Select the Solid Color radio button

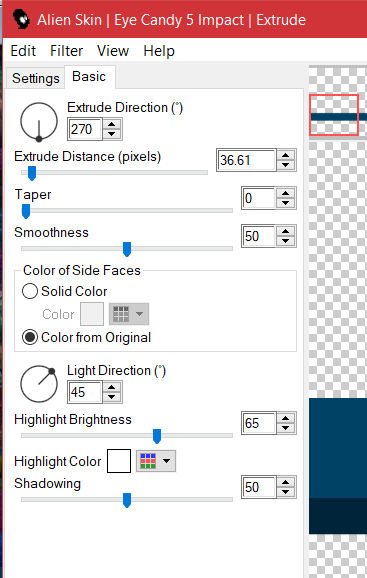[x=30, y=291]
